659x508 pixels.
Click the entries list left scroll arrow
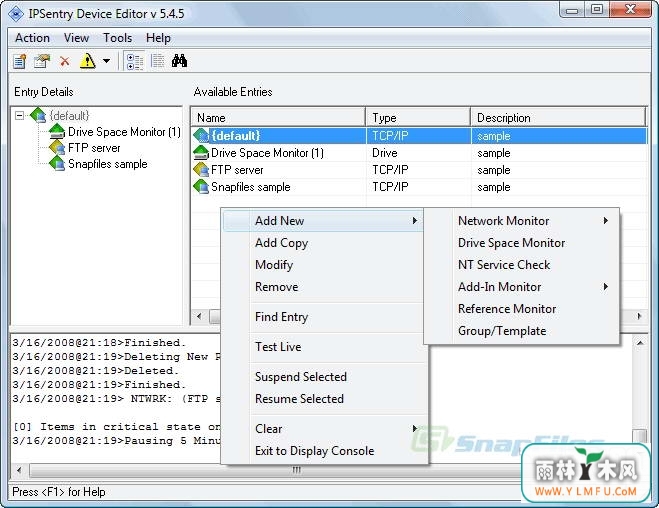tap(199, 316)
